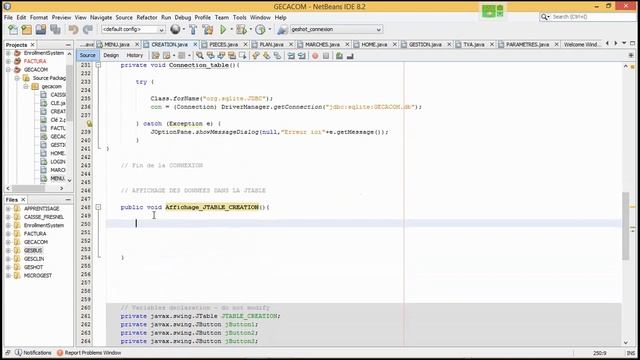640x360 pixels.
Task: Click the database connection icon beside geshot_connexion
Action: tap(282, 29)
